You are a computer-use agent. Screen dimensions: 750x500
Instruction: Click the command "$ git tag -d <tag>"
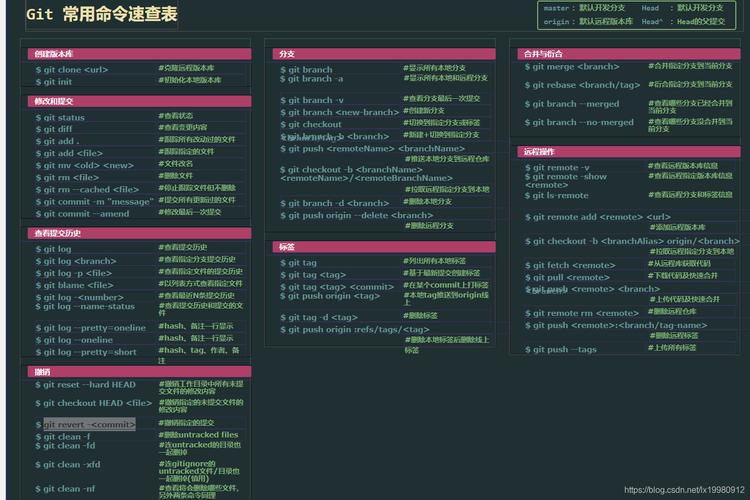[x=319, y=317]
